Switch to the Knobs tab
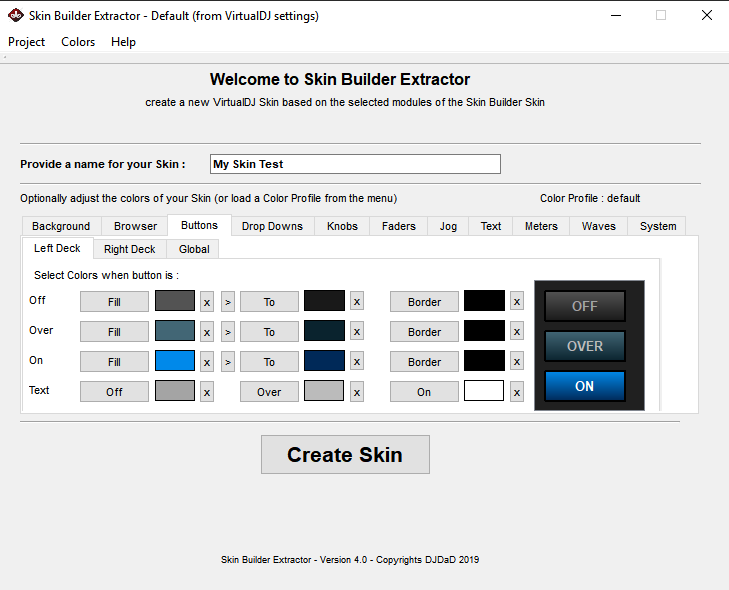The width and height of the screenshot is (729, 590). pos(342,226)
